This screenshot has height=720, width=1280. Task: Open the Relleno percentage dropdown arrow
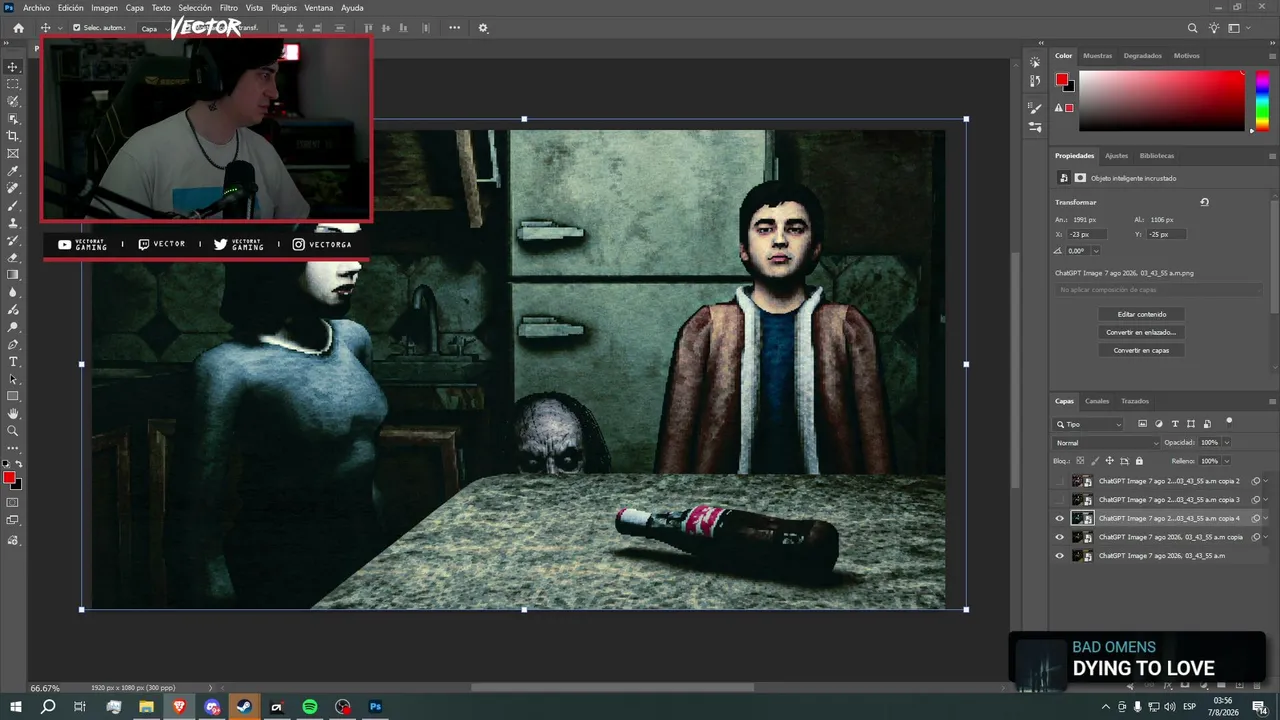1227,461
